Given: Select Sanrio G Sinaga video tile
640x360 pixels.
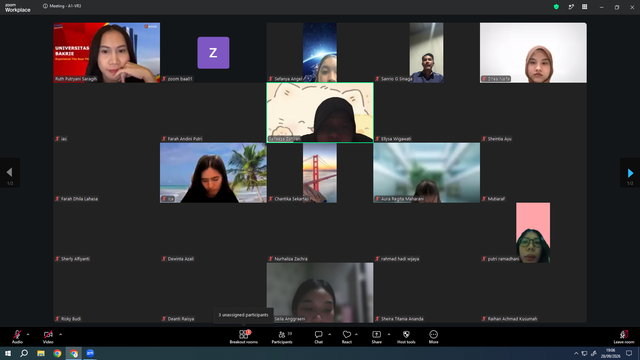Looking at the screenshot, I should (427, 53).
